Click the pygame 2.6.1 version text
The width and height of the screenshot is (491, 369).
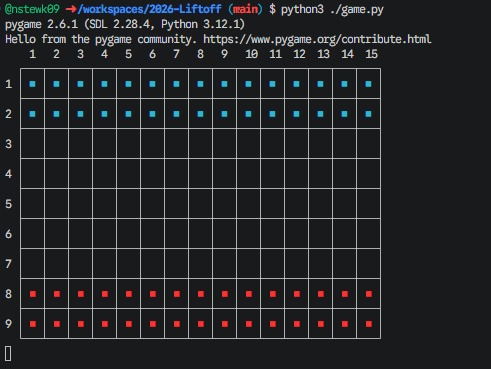coord(41,24)
